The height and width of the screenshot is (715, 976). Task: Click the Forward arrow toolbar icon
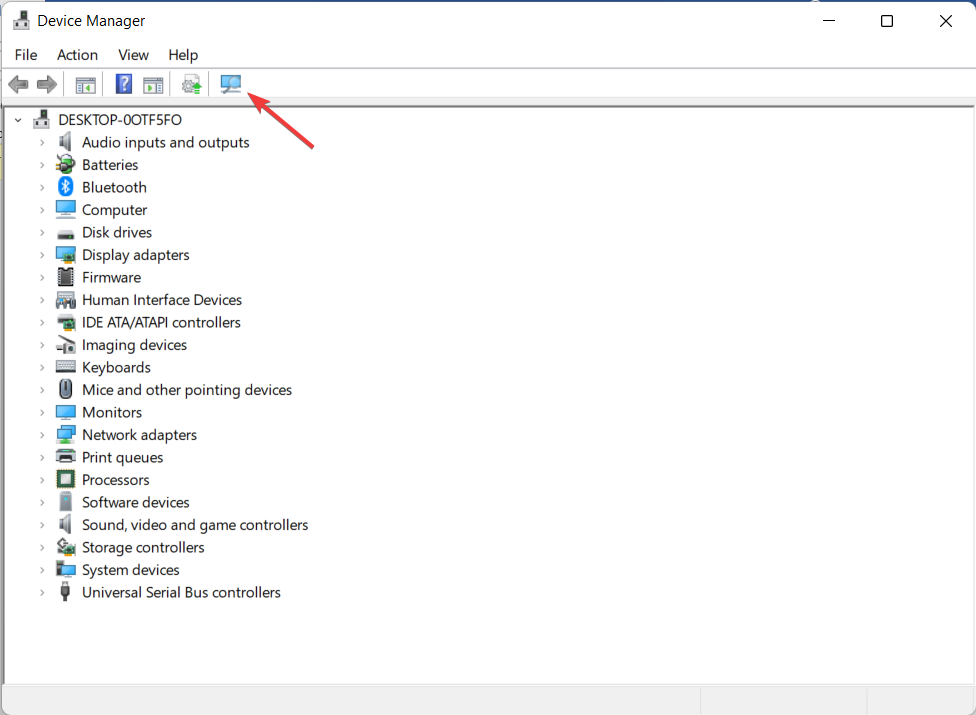[x=47, y=84]
